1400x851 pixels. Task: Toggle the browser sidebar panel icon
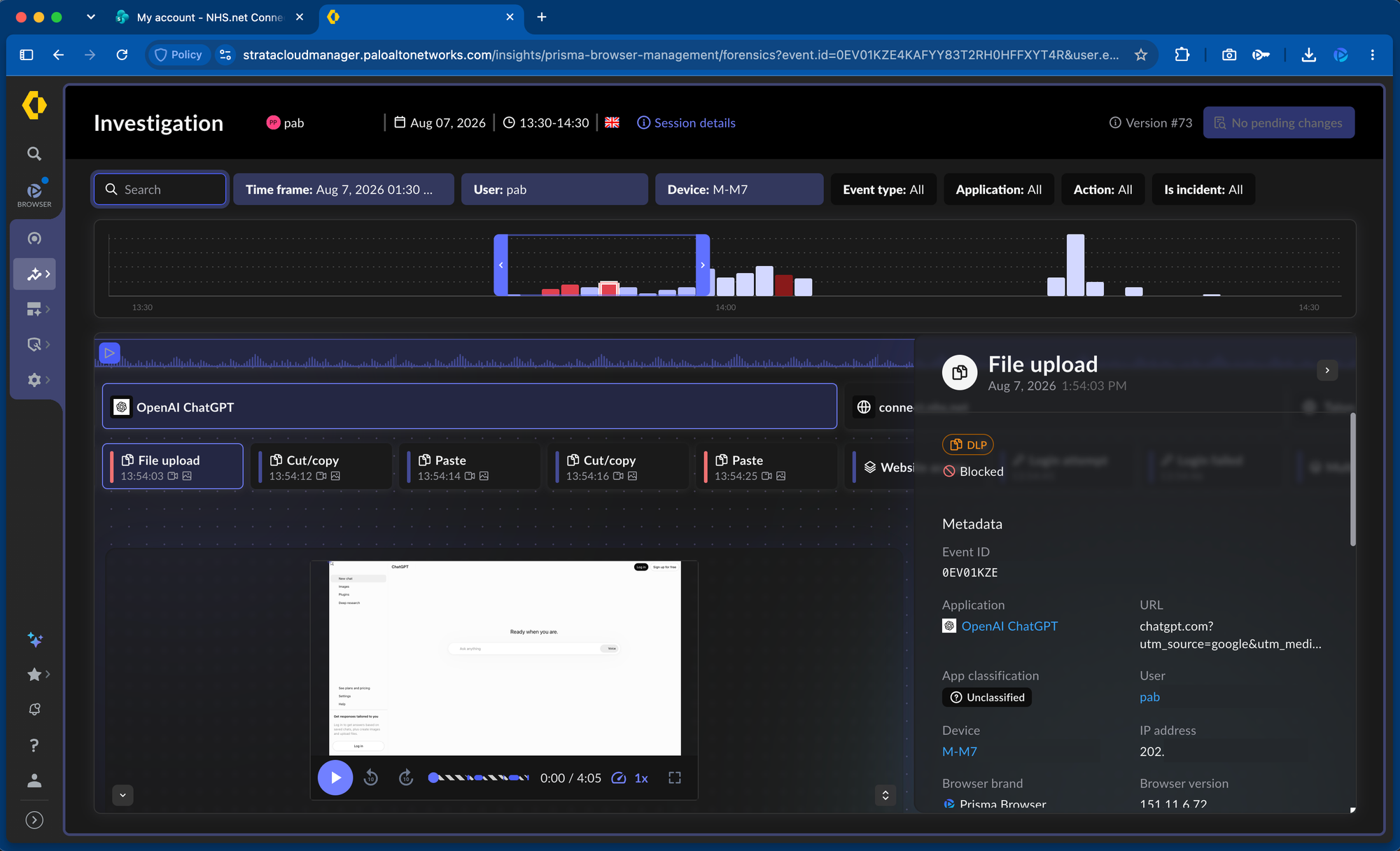27,55
